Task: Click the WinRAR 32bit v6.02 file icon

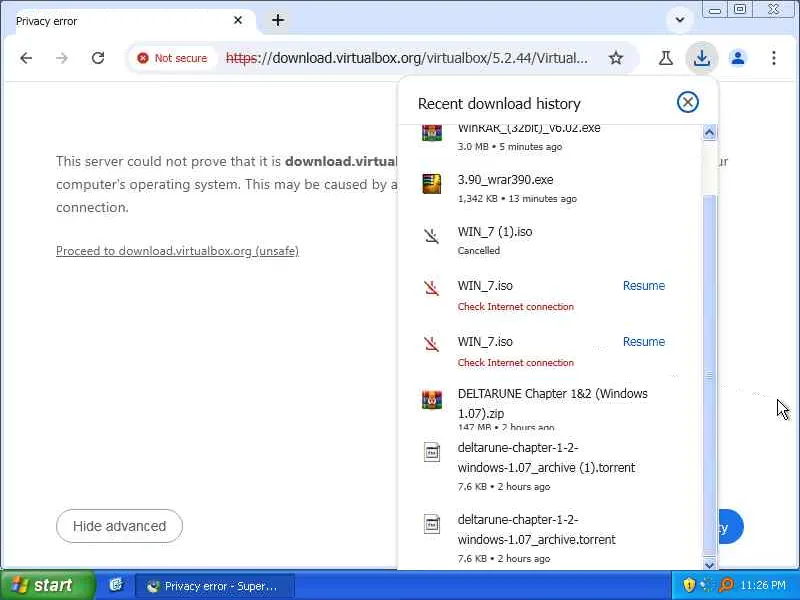Action: [432, 133]
